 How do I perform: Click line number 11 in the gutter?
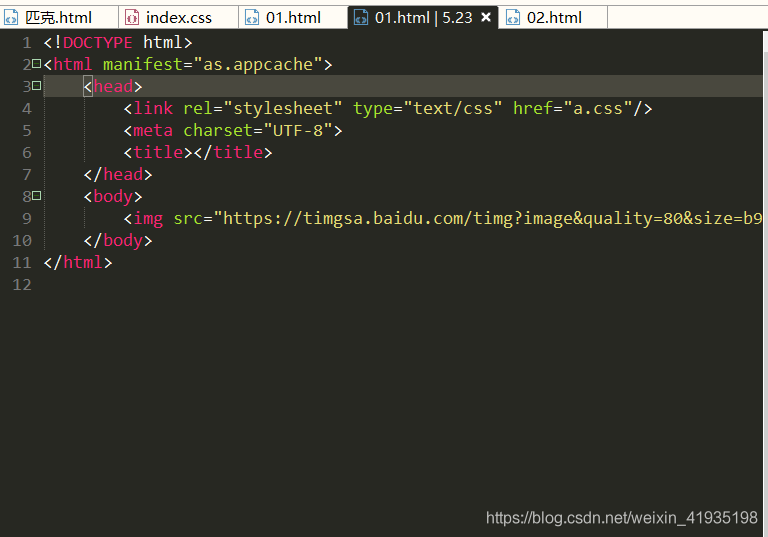22,263
